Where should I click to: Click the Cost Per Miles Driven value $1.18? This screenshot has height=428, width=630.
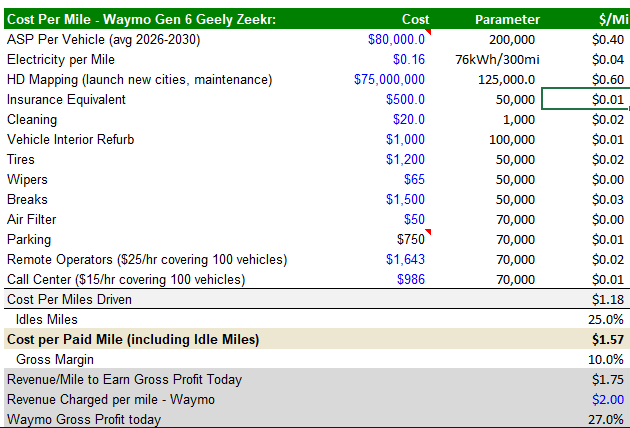click(x=608, y=299)
